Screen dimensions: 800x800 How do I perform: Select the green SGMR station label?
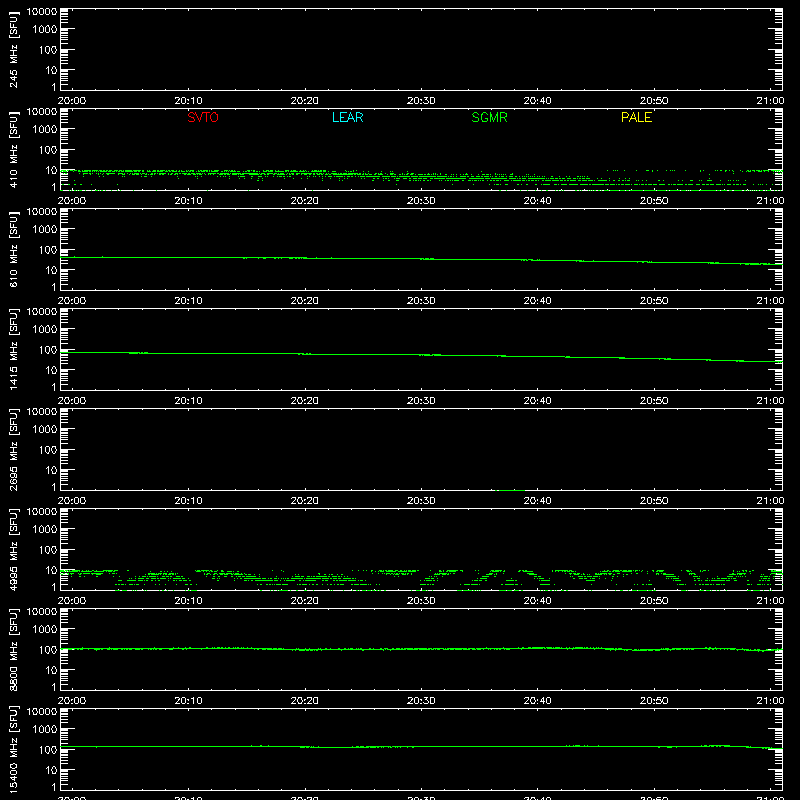tap(489, 117)
